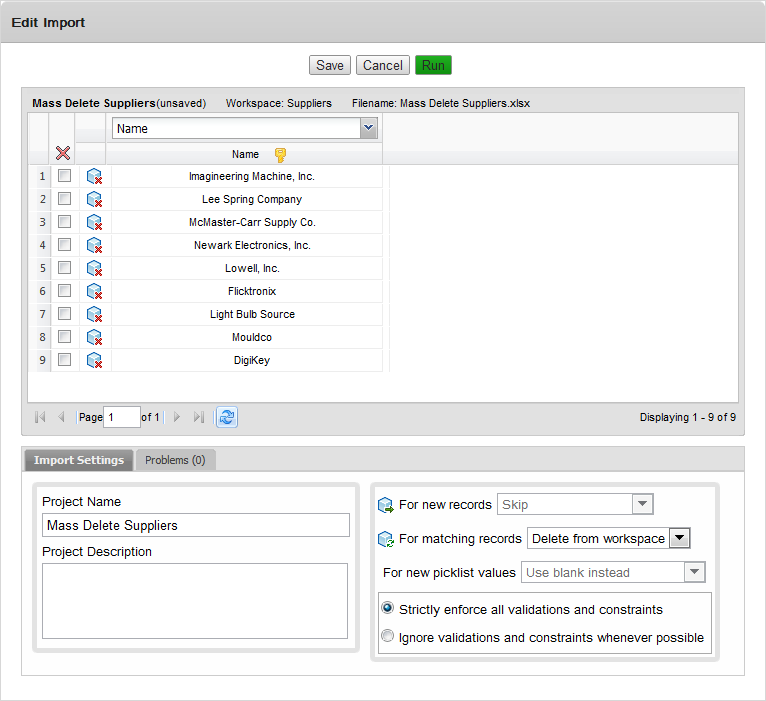
Task: Click the green Run button
Action: coord(433,65)
